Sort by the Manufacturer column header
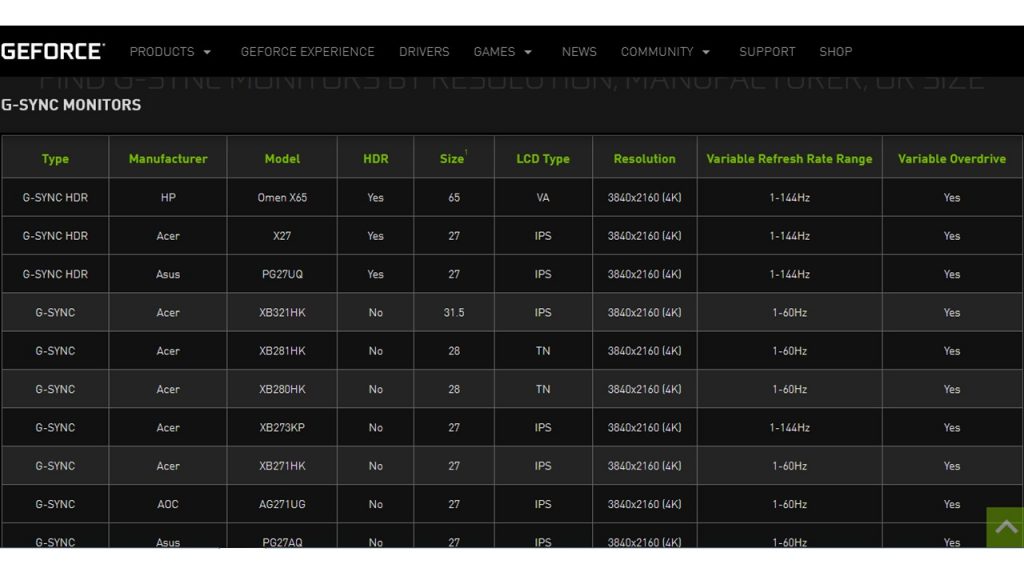This screenshot has height=576, width=1024. click(168, 159)
